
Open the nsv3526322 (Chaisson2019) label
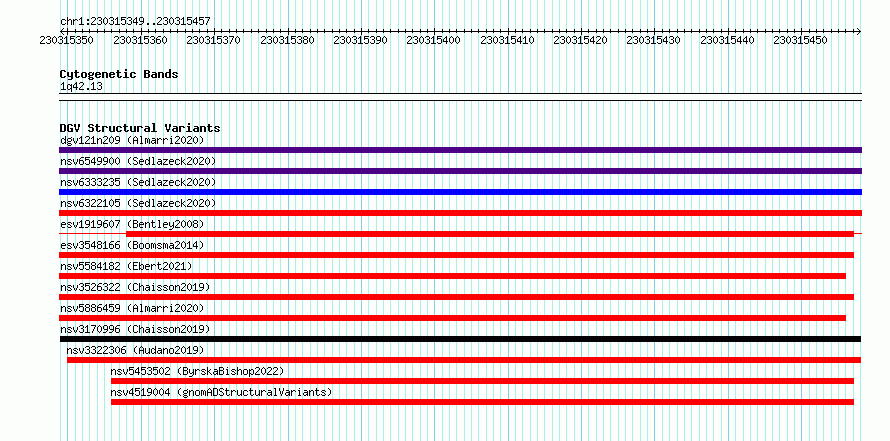[x=135, y=287]
